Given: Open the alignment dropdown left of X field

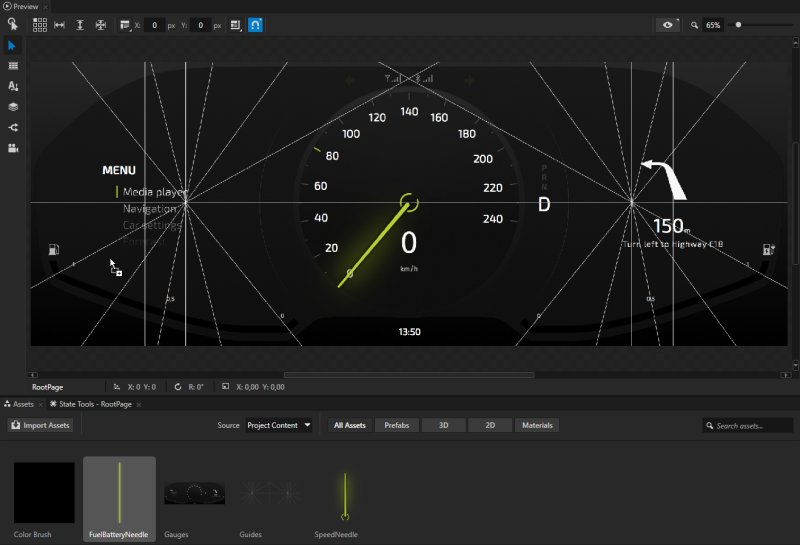Looking at the screenshot, I should [x=126, y=25].
